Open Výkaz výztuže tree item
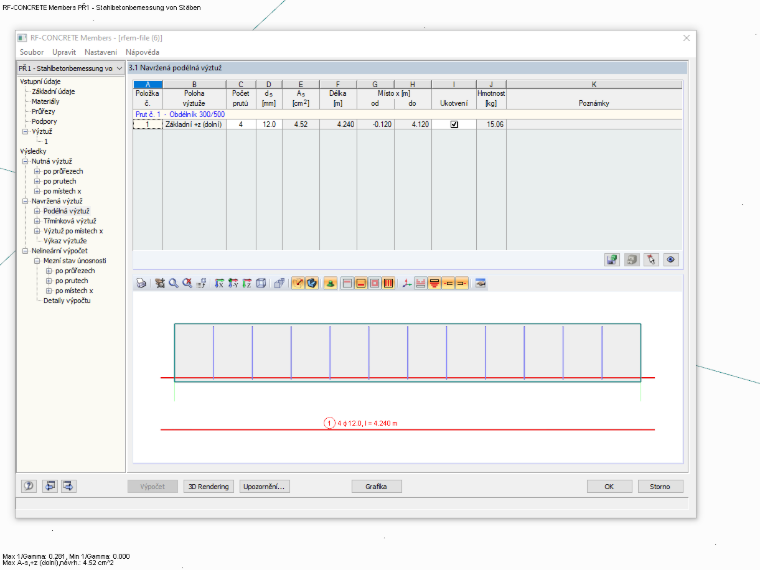This screenshot has height=570, width=760. click(65, 241)
